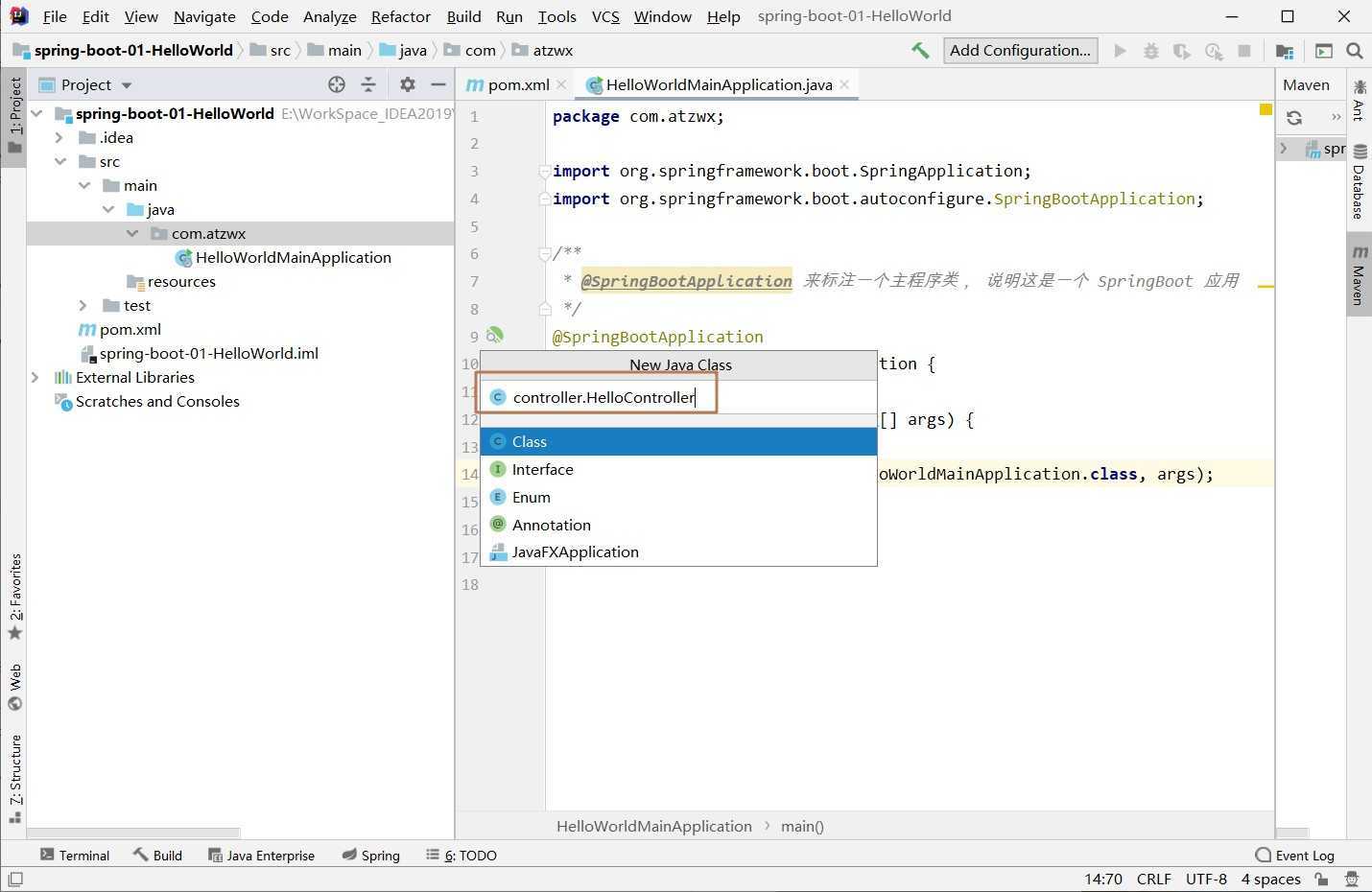Image resolution: width=1372 pixels, height=892 pixels.
Task: Collapse the src folder
Action: pos(60,161)
